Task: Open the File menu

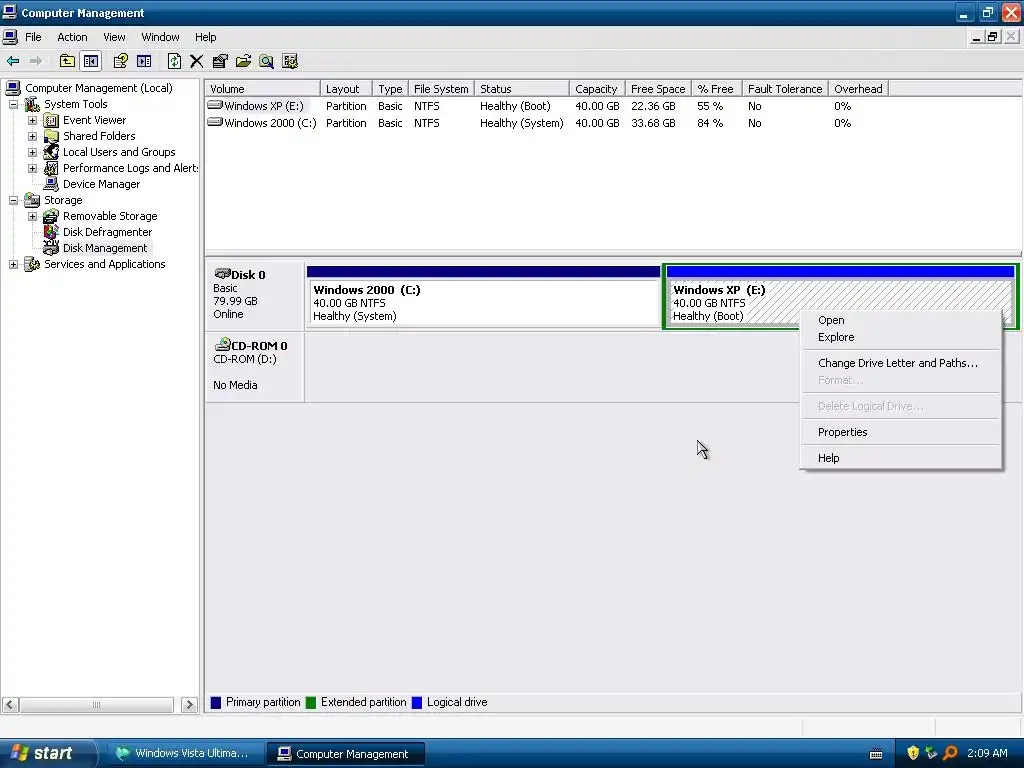Action: [33, 37]
